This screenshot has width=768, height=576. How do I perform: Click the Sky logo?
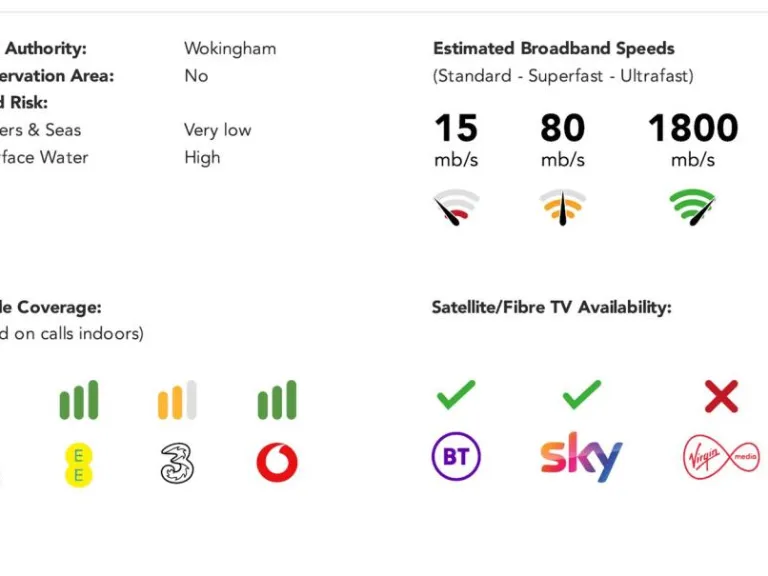coord(581,458)
